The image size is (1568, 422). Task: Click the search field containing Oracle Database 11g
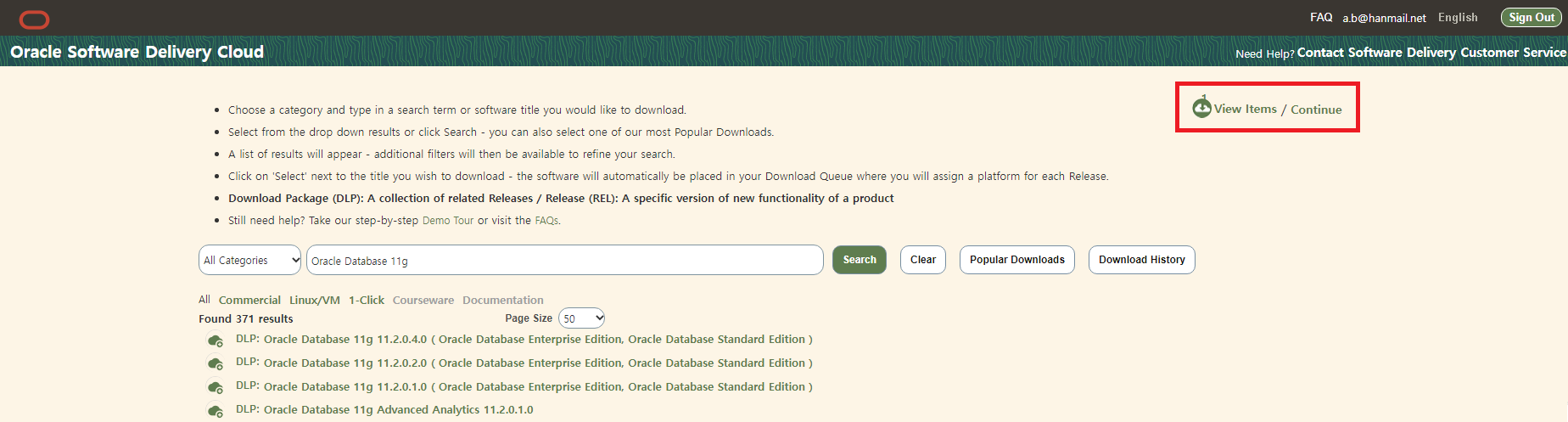coord(564,260)
